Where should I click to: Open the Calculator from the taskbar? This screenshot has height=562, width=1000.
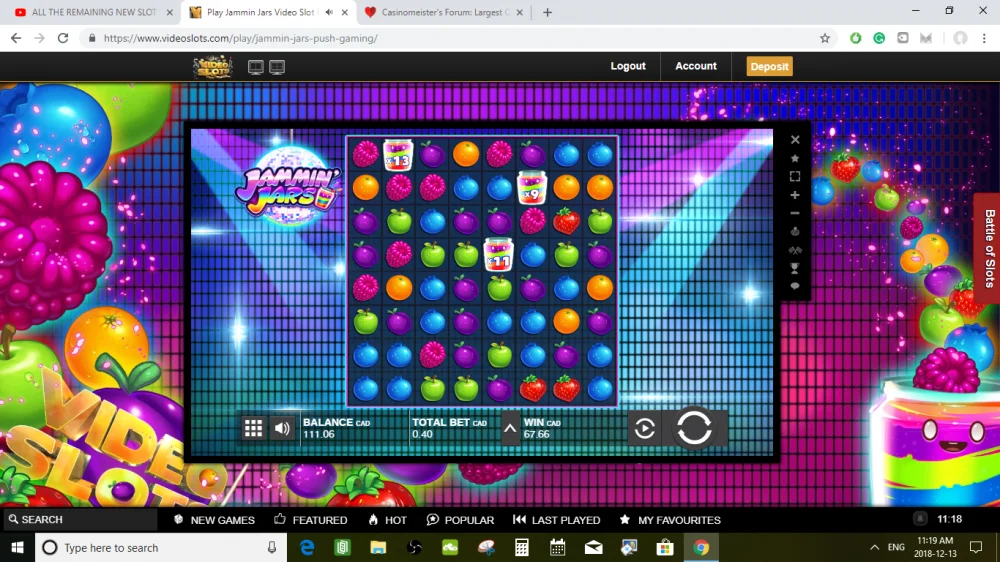point(522,547)
